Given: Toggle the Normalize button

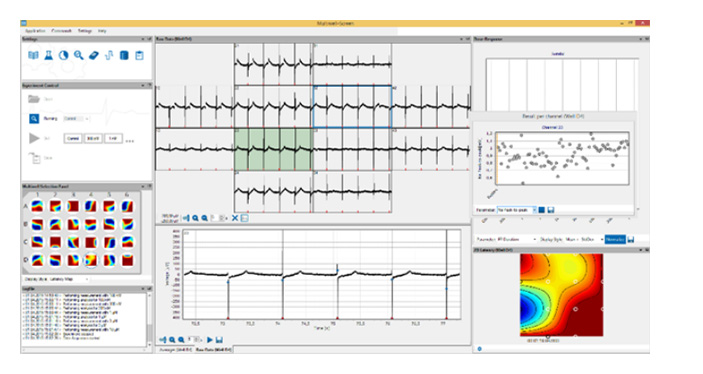Looking at the screenshot, I should [x=615, y=239].
